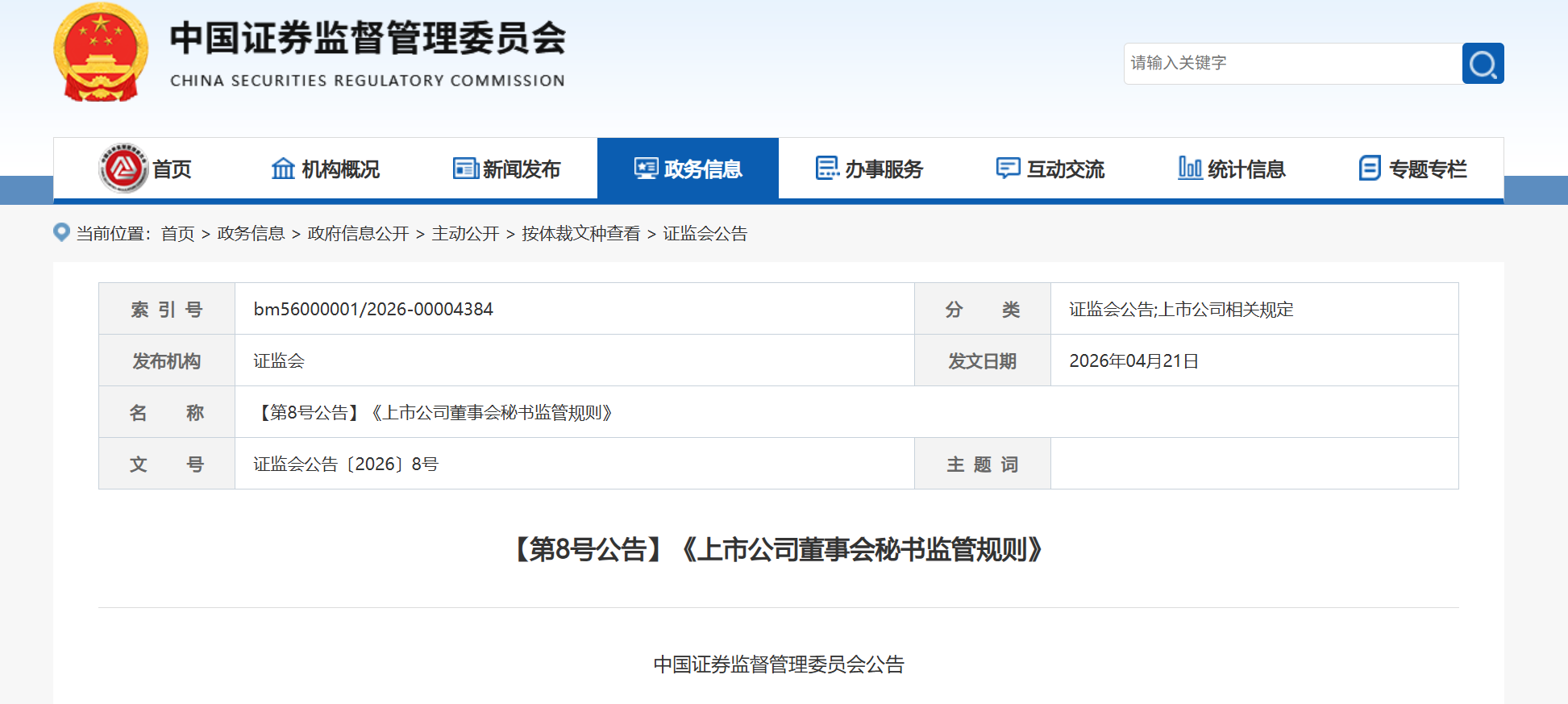Click the building icon beside 机构概况
Viewport: 1568px width, 704px height.
[x=283, y=169]
